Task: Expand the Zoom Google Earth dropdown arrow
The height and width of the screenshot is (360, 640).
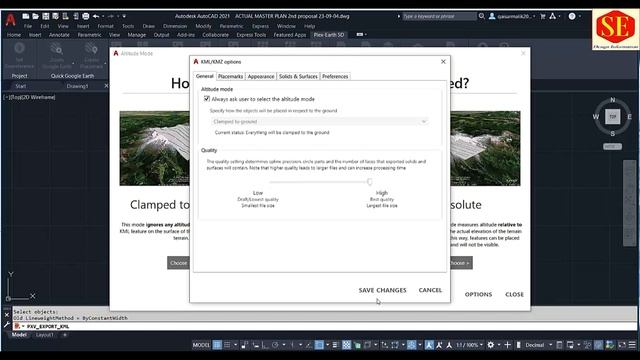Action: pyautogui.click(x=73, y=63)
